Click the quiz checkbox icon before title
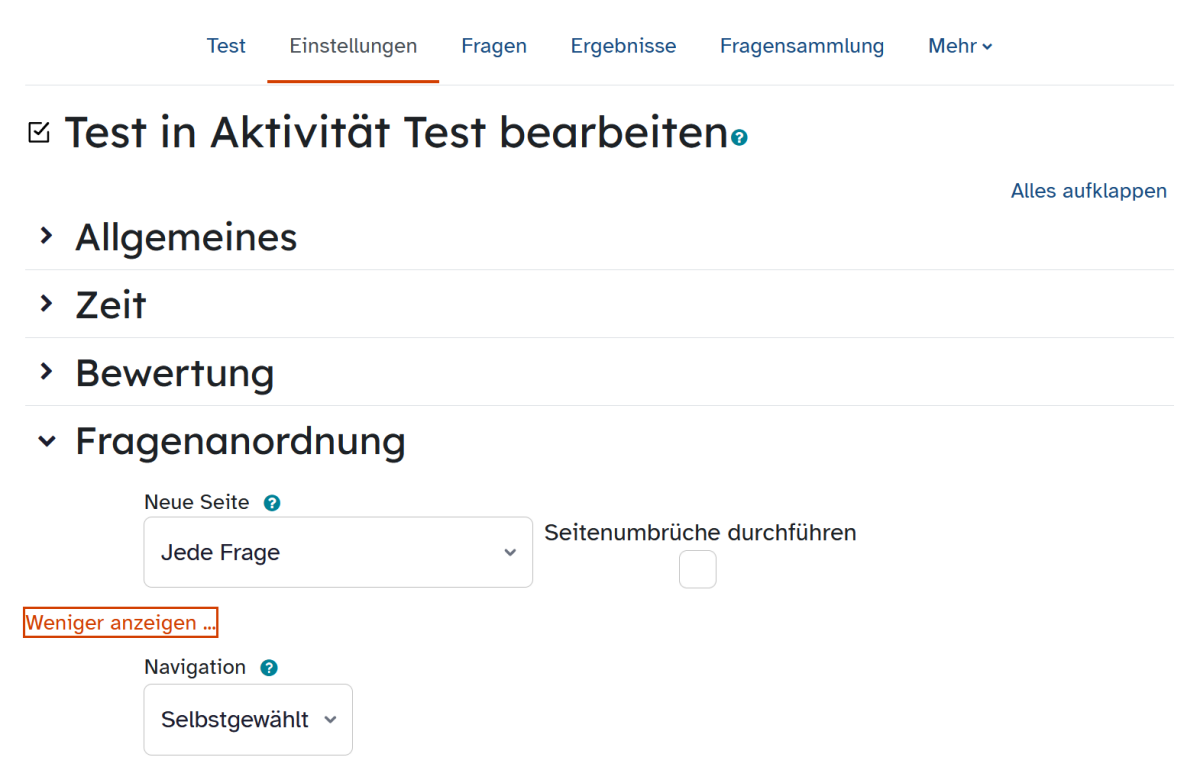Viewport: 1200px width, 770px height. [39, 132]
